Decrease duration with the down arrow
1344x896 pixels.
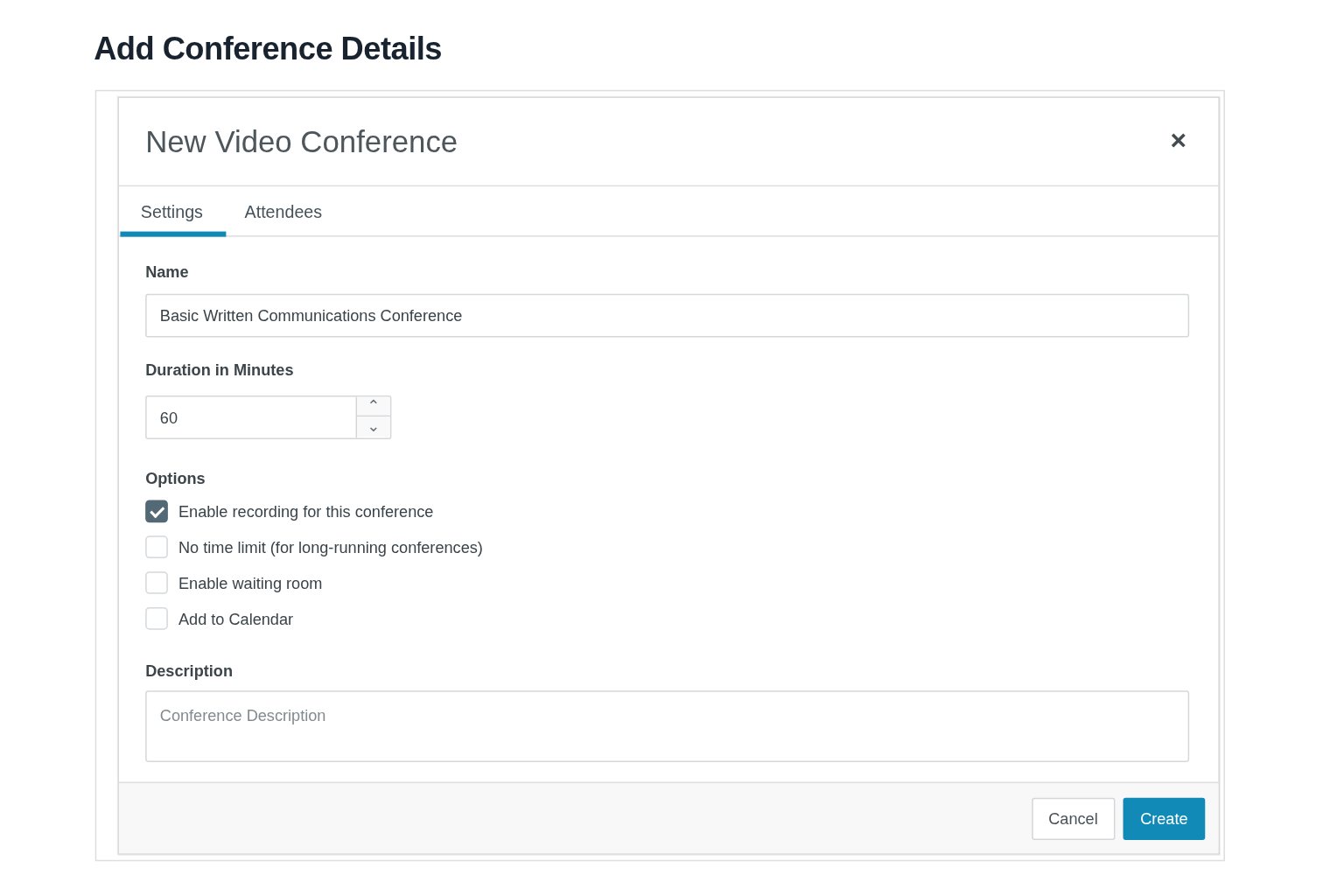click(x=374, y=428)
